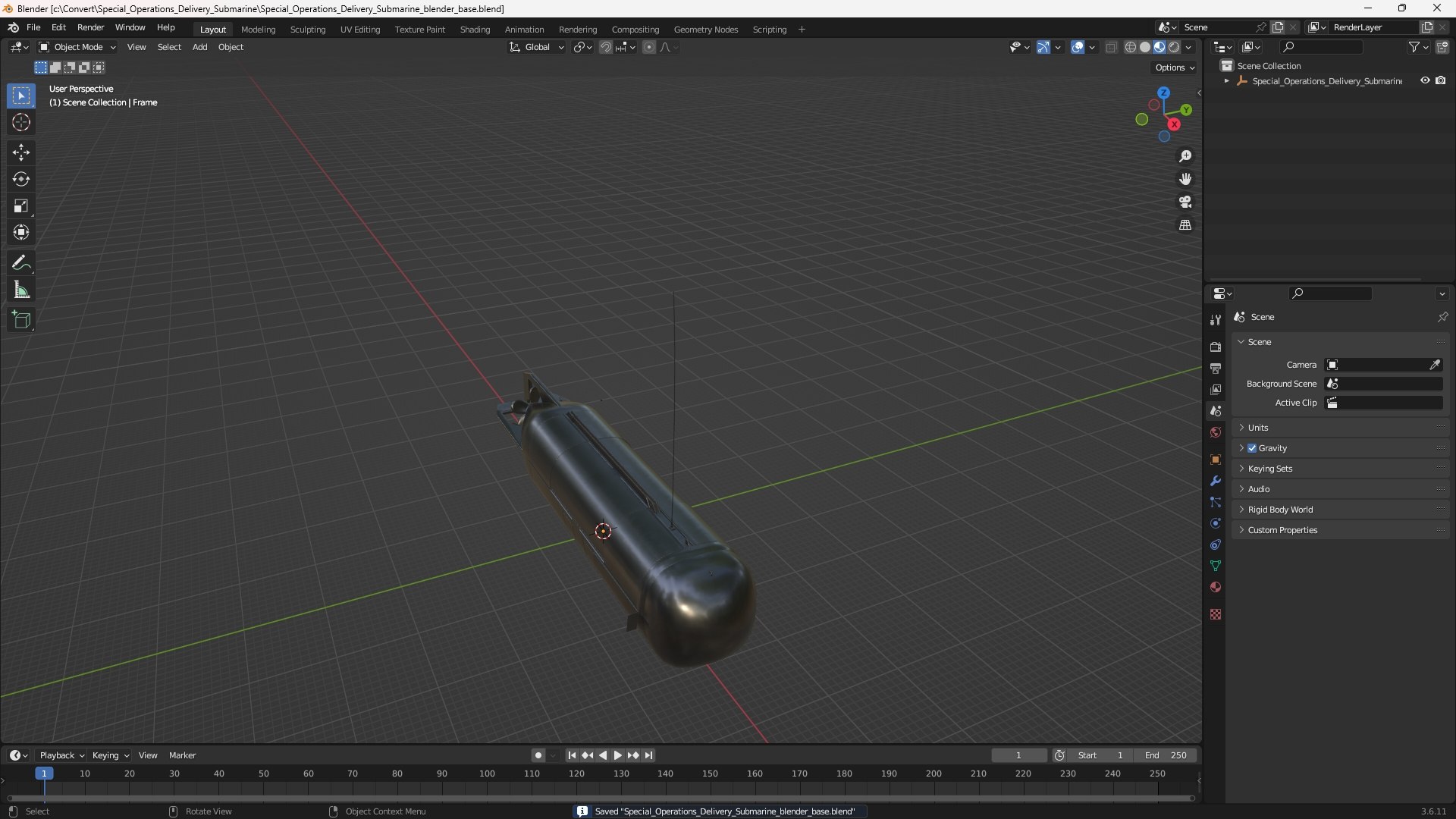
Task: Disable Special_Operations_Delivery_Submarine in renders camera icon
Action: [1441, 80]
